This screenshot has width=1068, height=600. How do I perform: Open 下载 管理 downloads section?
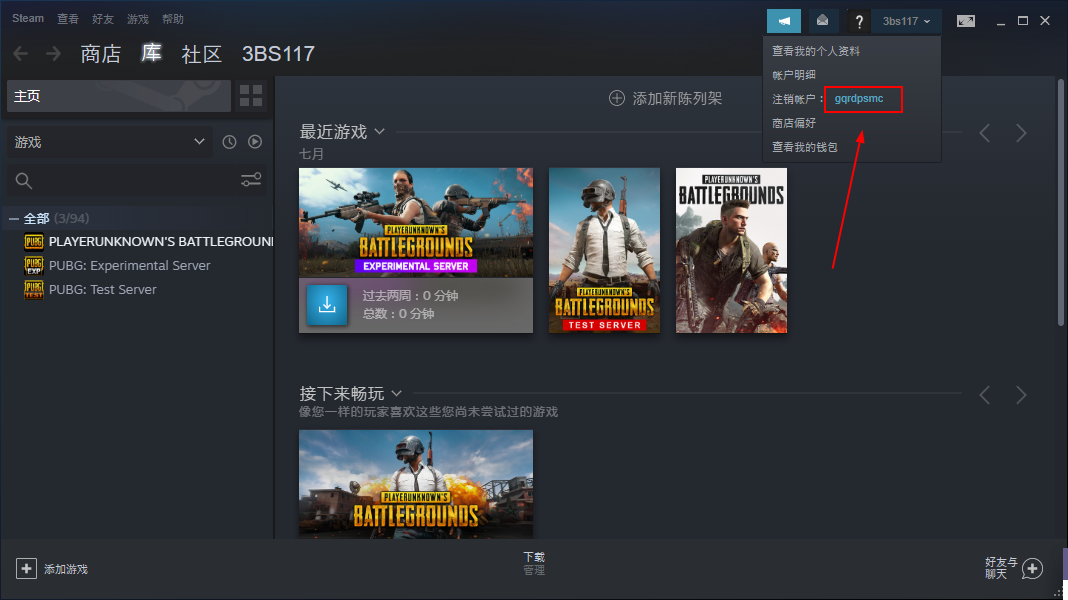click(x=534, y=563)
